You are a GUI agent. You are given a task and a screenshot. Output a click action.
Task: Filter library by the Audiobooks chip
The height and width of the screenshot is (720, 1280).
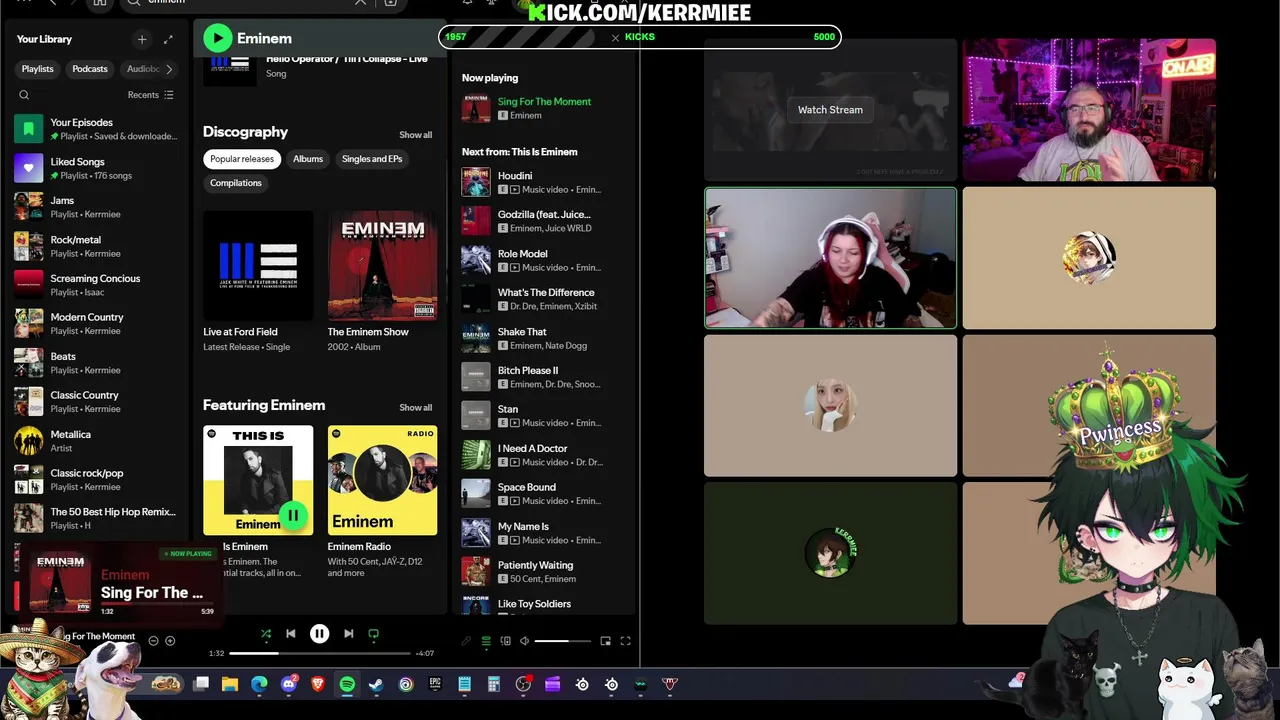point(141,69)
